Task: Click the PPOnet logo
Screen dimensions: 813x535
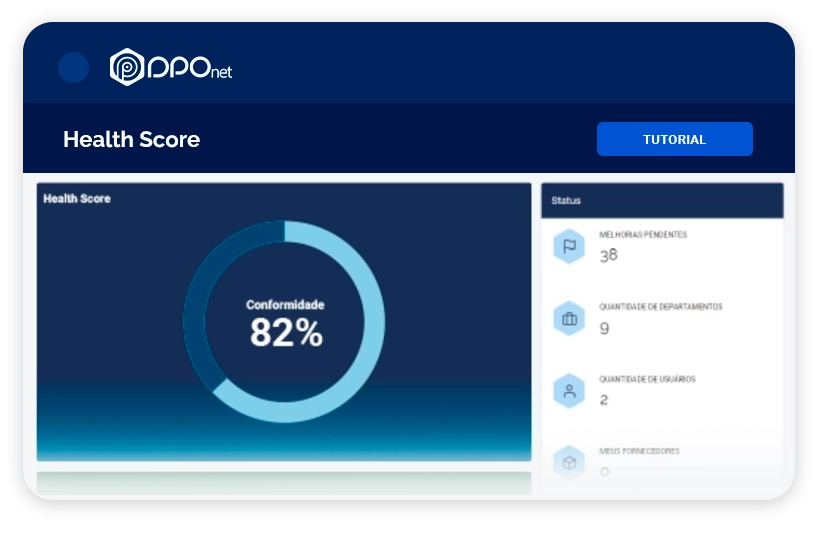Action: click(171, 67)
